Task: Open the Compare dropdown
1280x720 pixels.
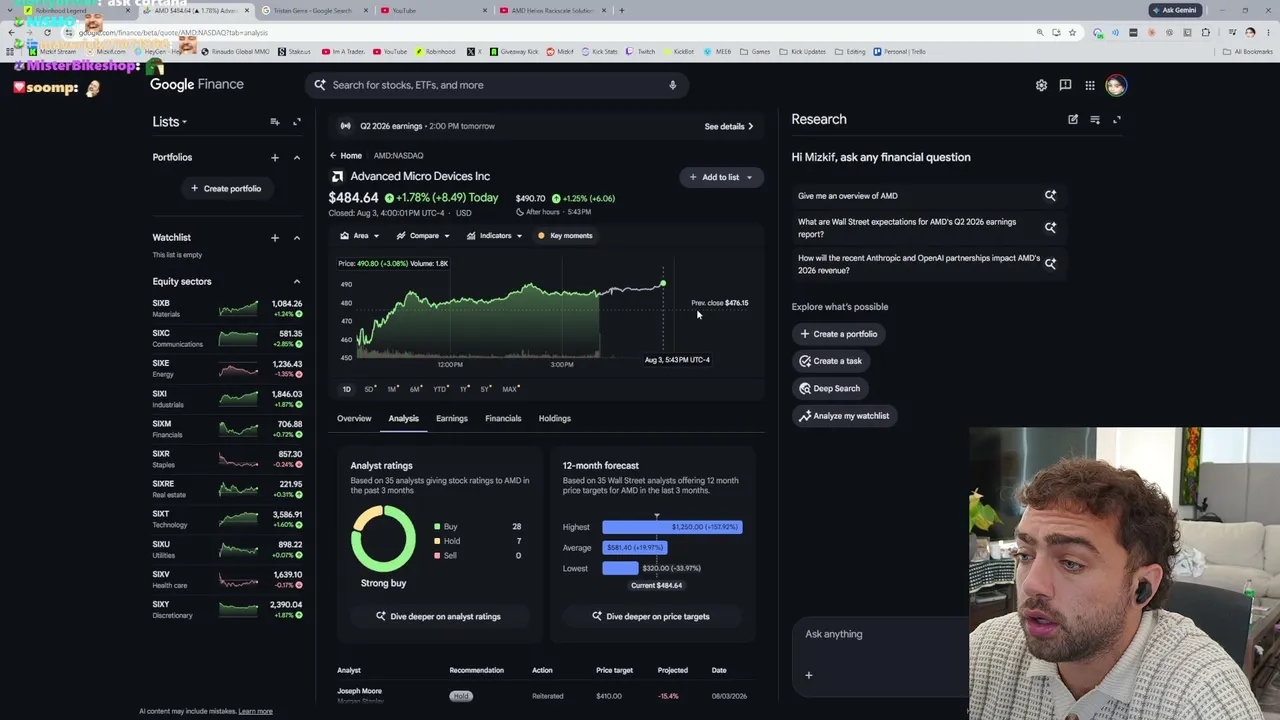Action: click(x=423, y=236)
